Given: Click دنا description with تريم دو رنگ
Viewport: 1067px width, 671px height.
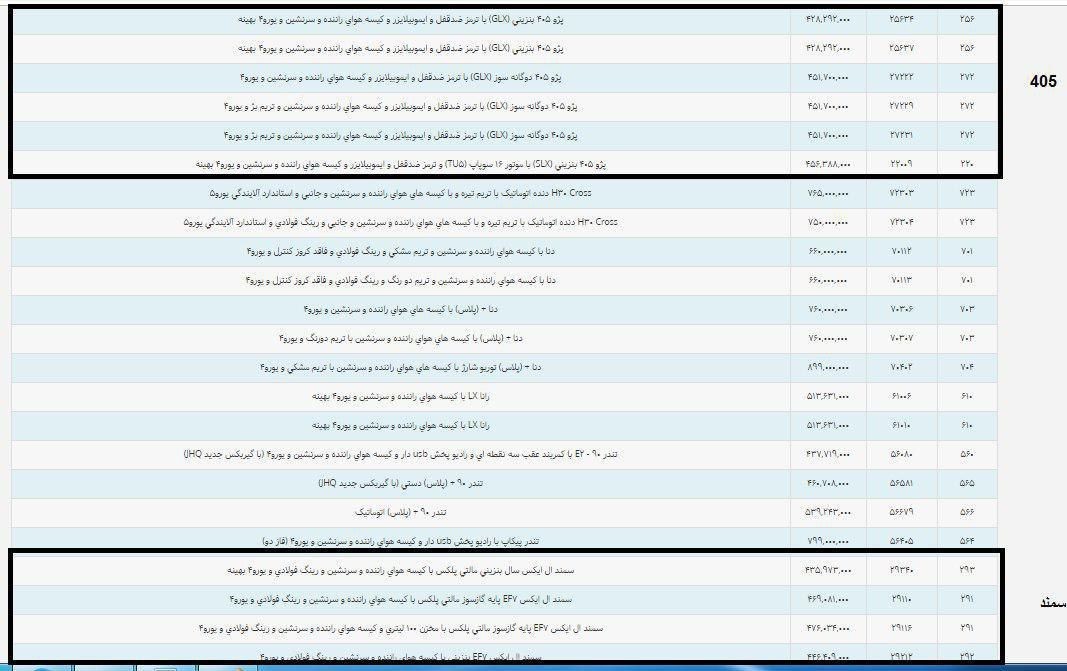Looking at the screenshot, I should (x=401, y=280).
